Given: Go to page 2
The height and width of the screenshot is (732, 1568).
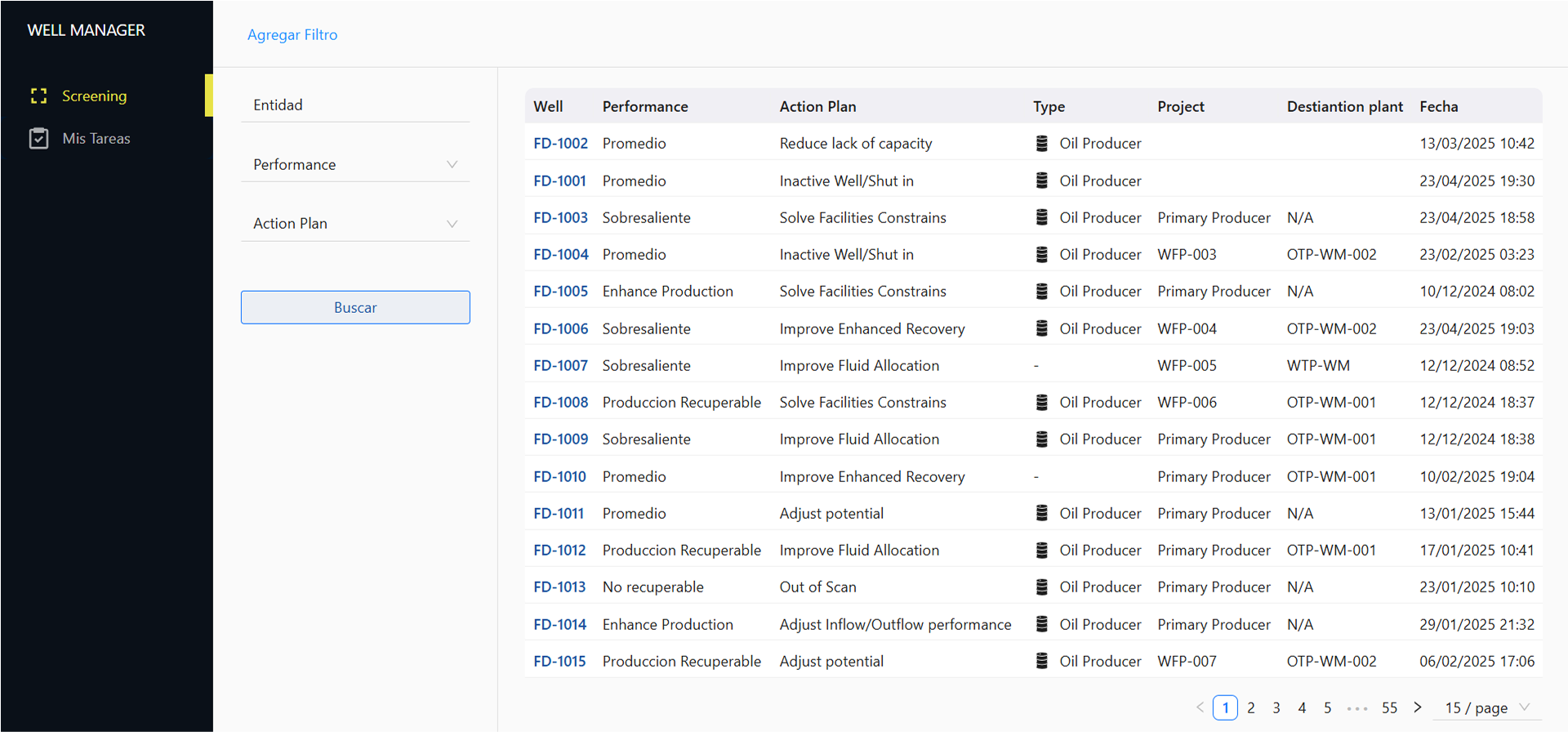Looking at the screenshot, I should (x=1251, y=707).
